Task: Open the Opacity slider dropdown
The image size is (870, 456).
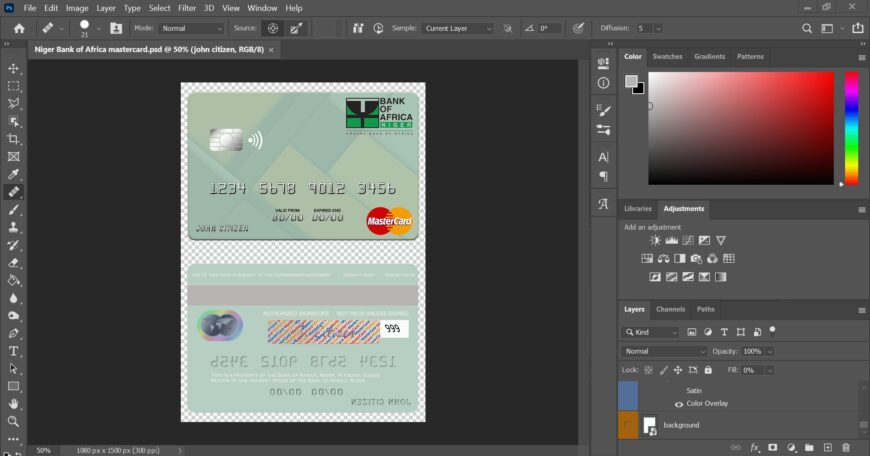Action: point(770,351)
